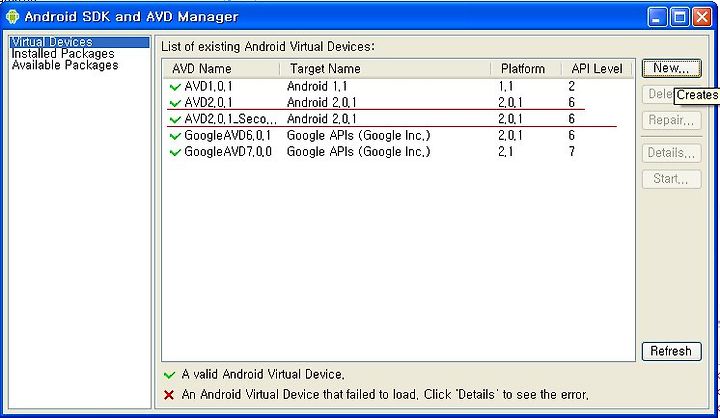The image size is (720, 418).
Task: Click the green valid-device legend checkmark
Action: 169,375
